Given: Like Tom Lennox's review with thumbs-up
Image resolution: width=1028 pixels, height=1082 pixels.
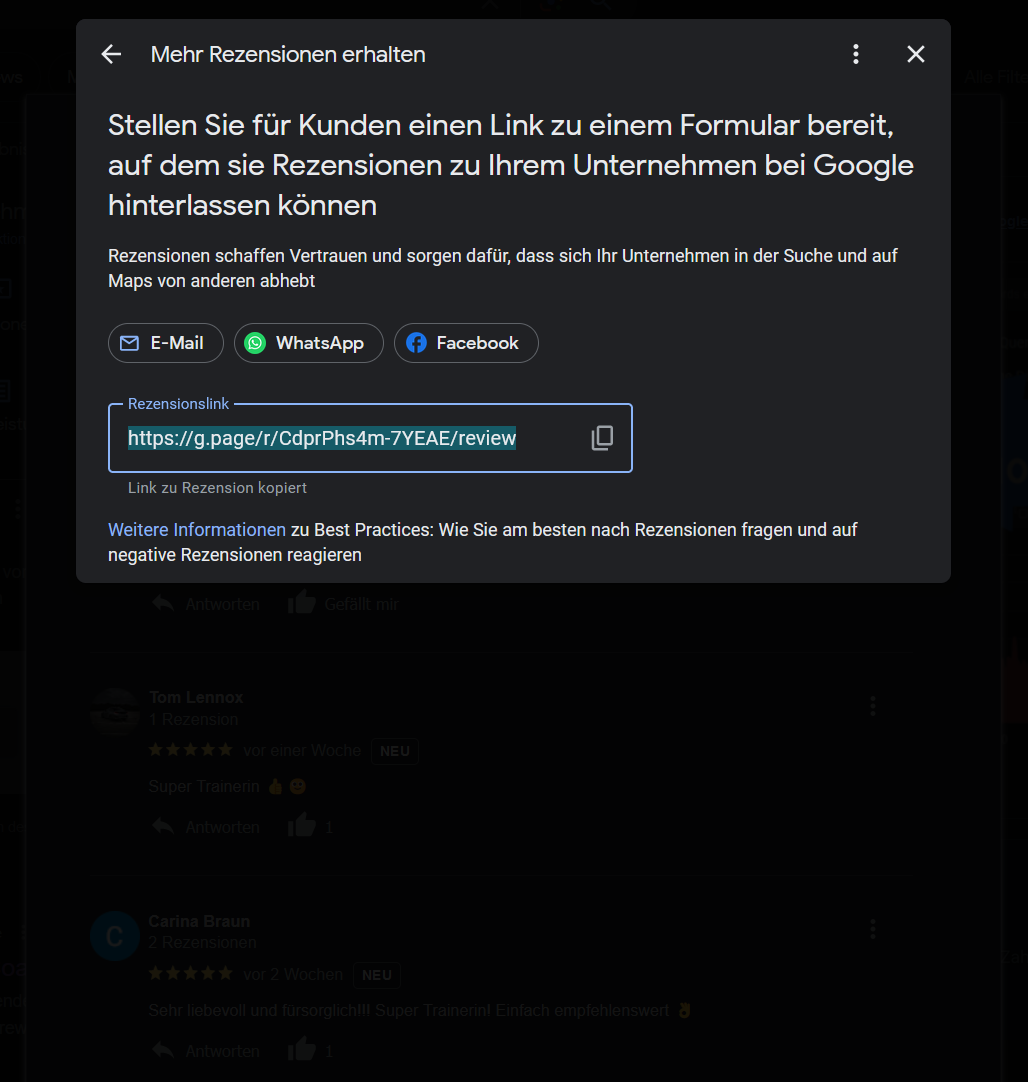Looking at the screenshot, I should pos(302,825).
